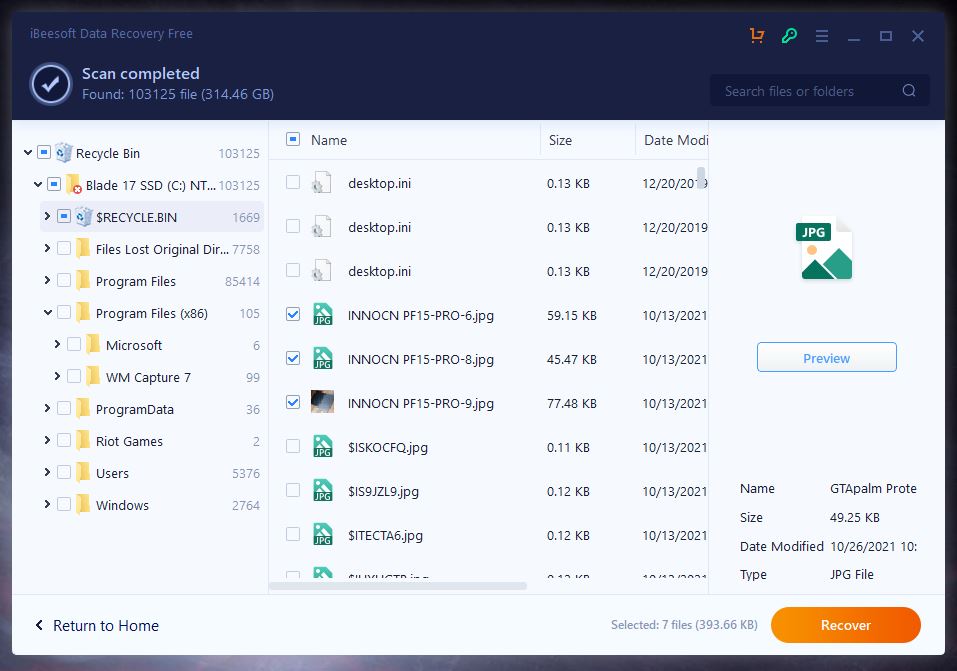Collapse the Program Files (x86) folder
This screenshot has width=957, height=671.
[47, 313]
